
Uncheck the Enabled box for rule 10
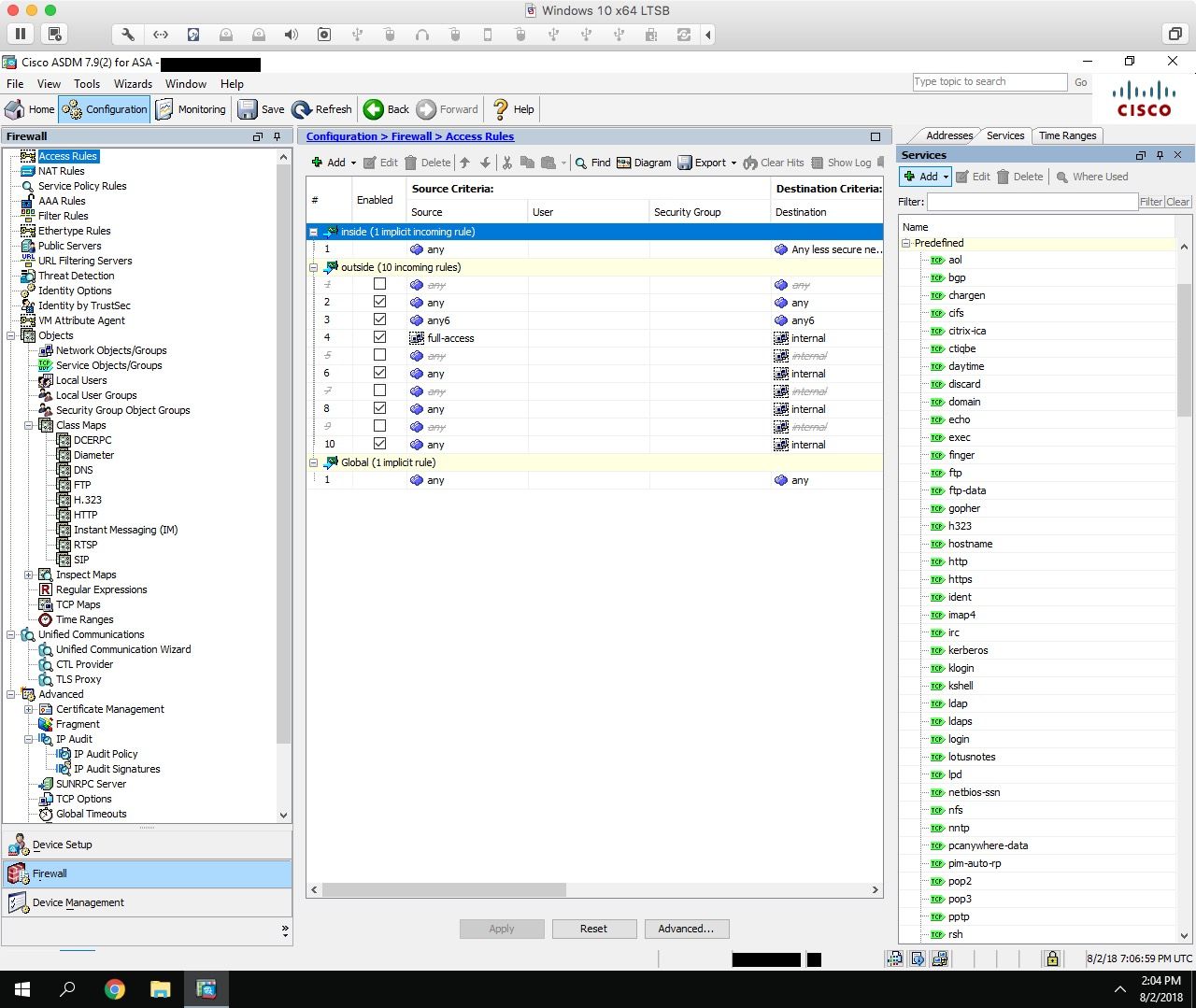pyautogui.click(x=379, y=444)
